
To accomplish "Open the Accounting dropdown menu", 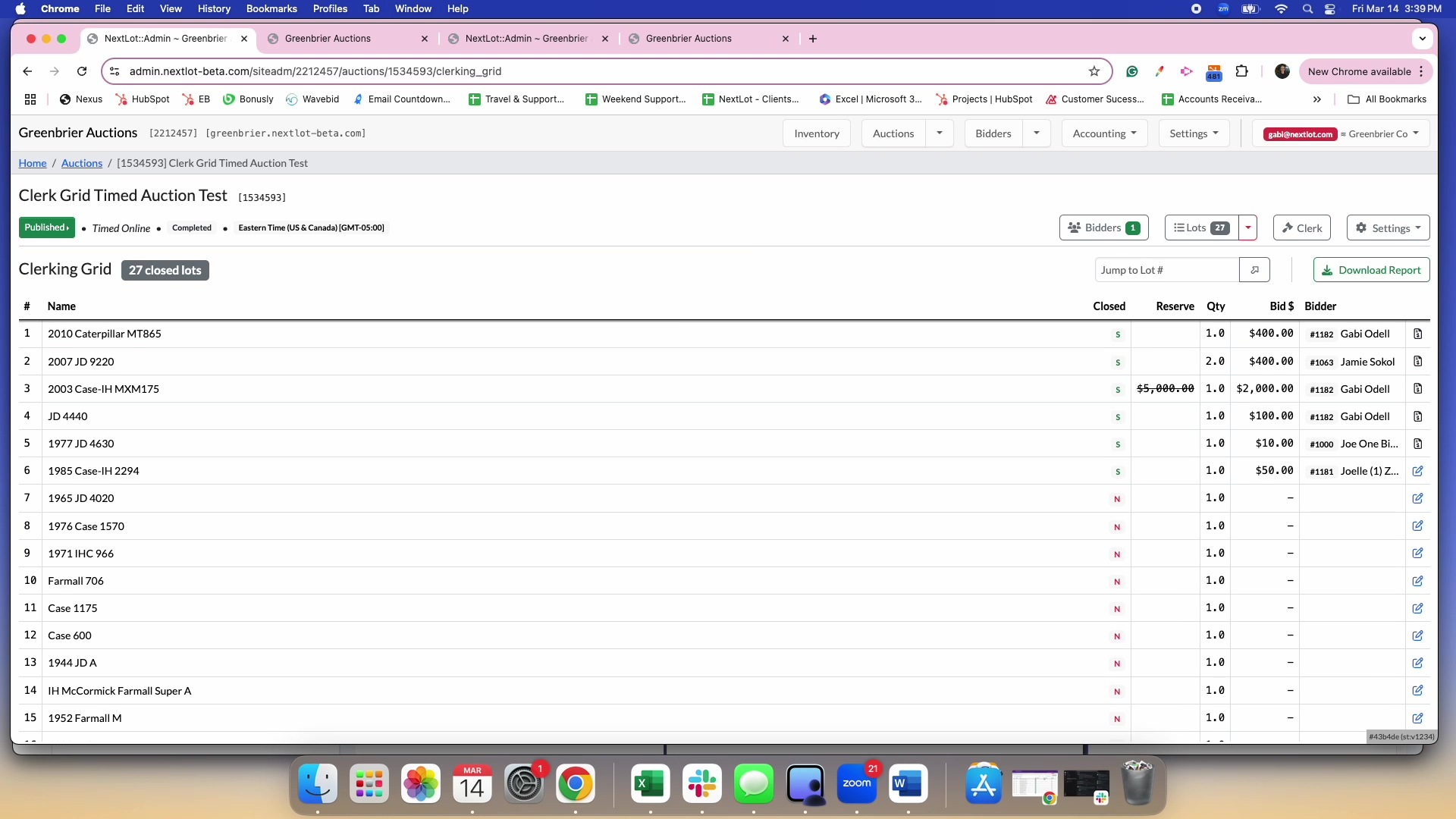I will point(1104,133).
